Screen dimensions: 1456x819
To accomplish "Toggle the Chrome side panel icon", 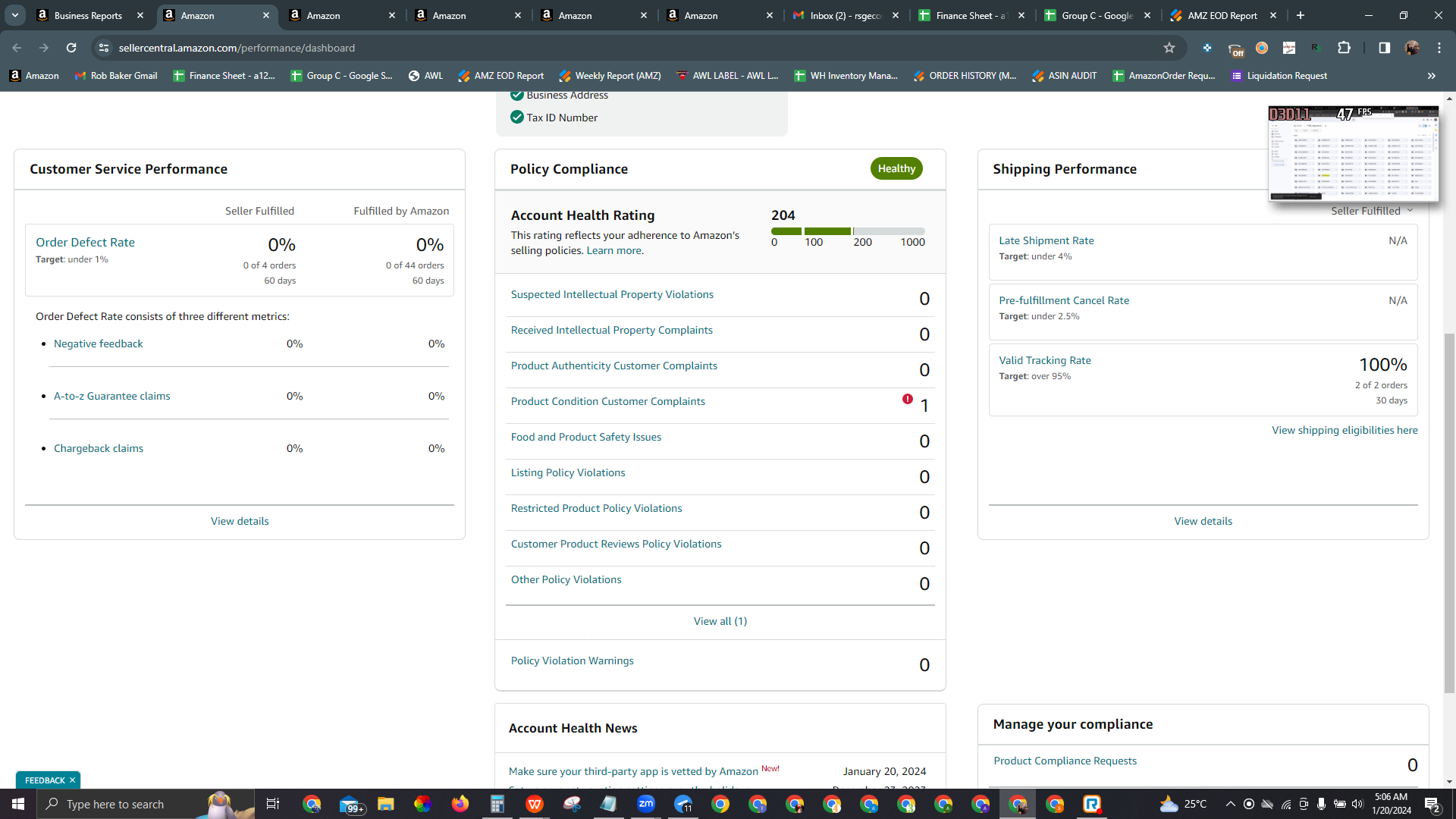I will click(x=1384, y=48).
